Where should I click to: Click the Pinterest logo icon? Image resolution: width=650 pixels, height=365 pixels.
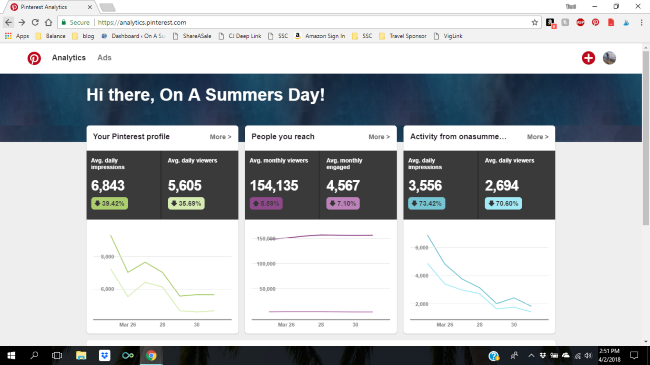coord(34,58)
